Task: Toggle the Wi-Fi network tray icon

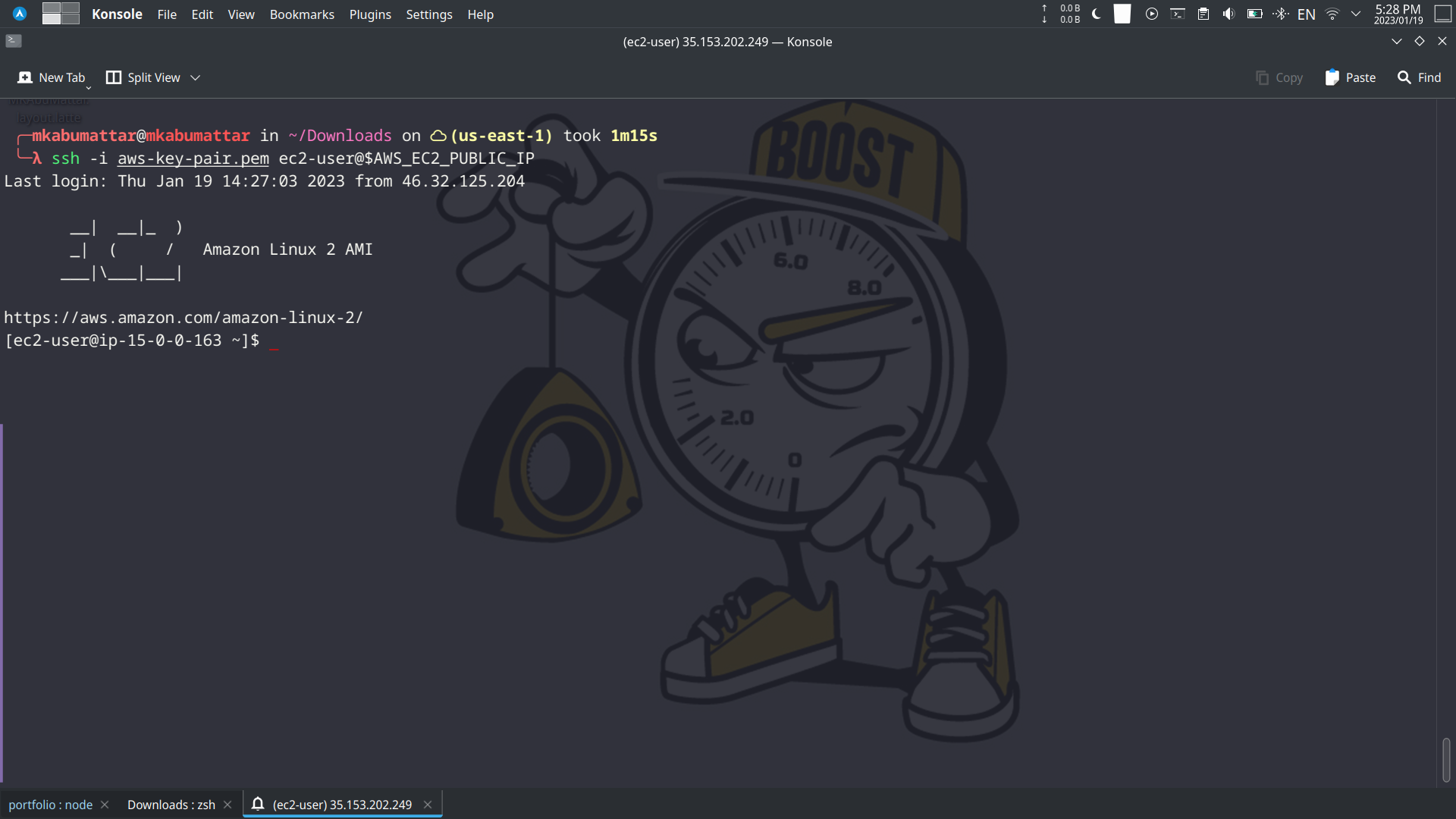Action: pos(1332,14)
